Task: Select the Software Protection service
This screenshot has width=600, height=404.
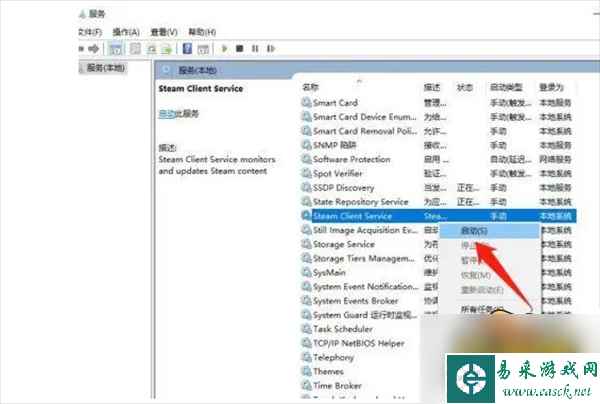Action: coord(437,159)
